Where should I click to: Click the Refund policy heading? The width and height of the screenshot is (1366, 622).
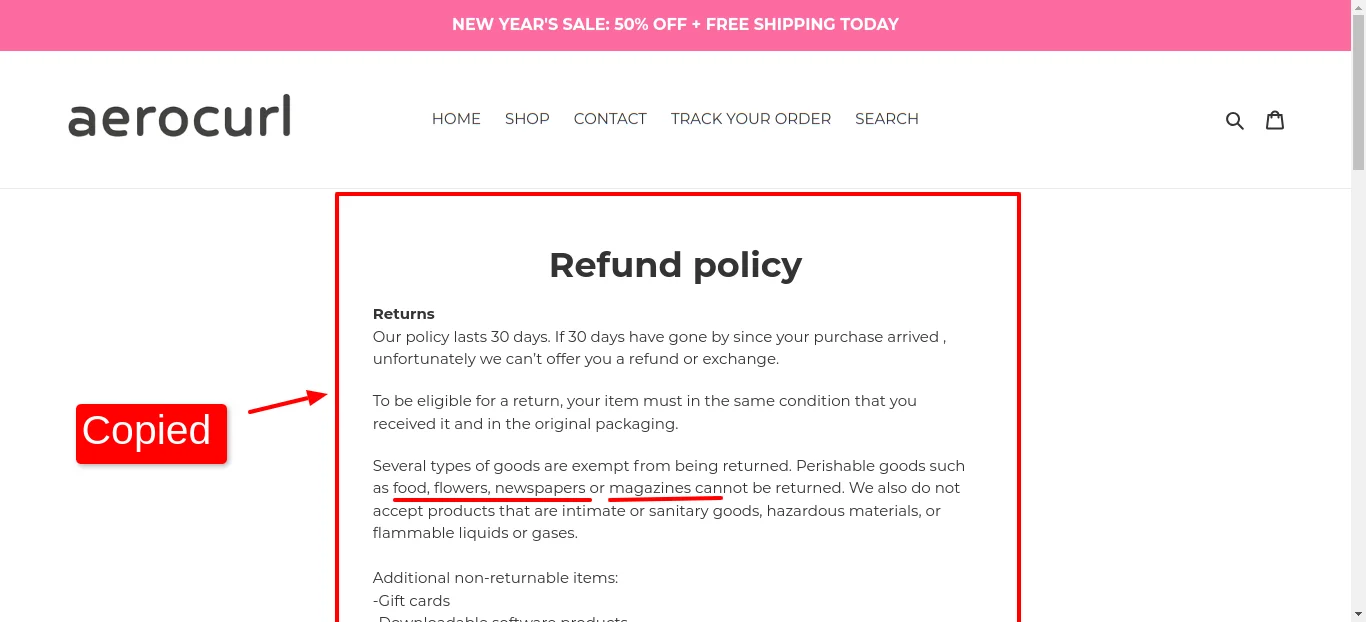click(676, 265)
